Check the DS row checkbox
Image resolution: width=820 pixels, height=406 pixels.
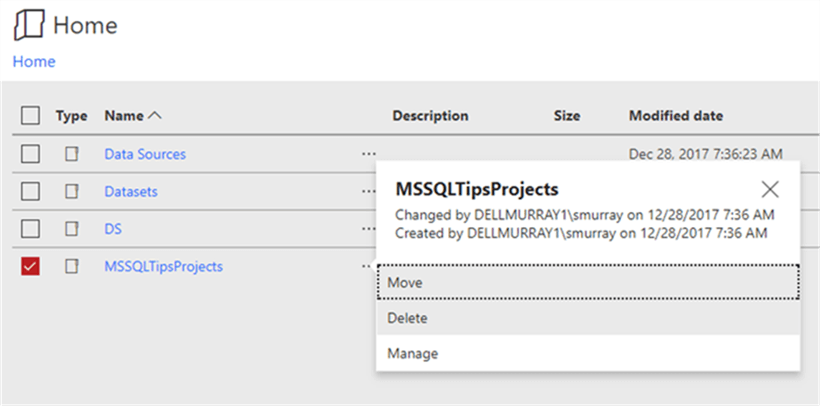(30, 229)
